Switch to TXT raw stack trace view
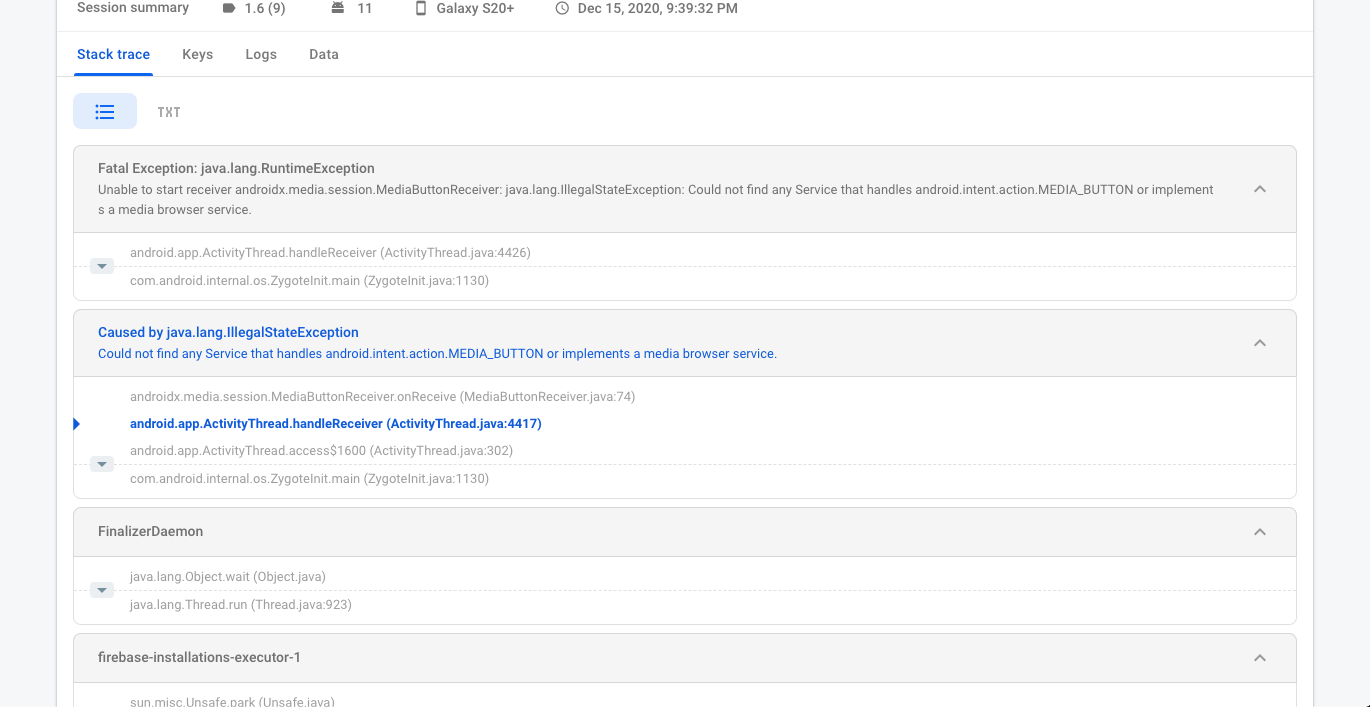This screenshot has height=707, width=1370. tap(168, 111)
